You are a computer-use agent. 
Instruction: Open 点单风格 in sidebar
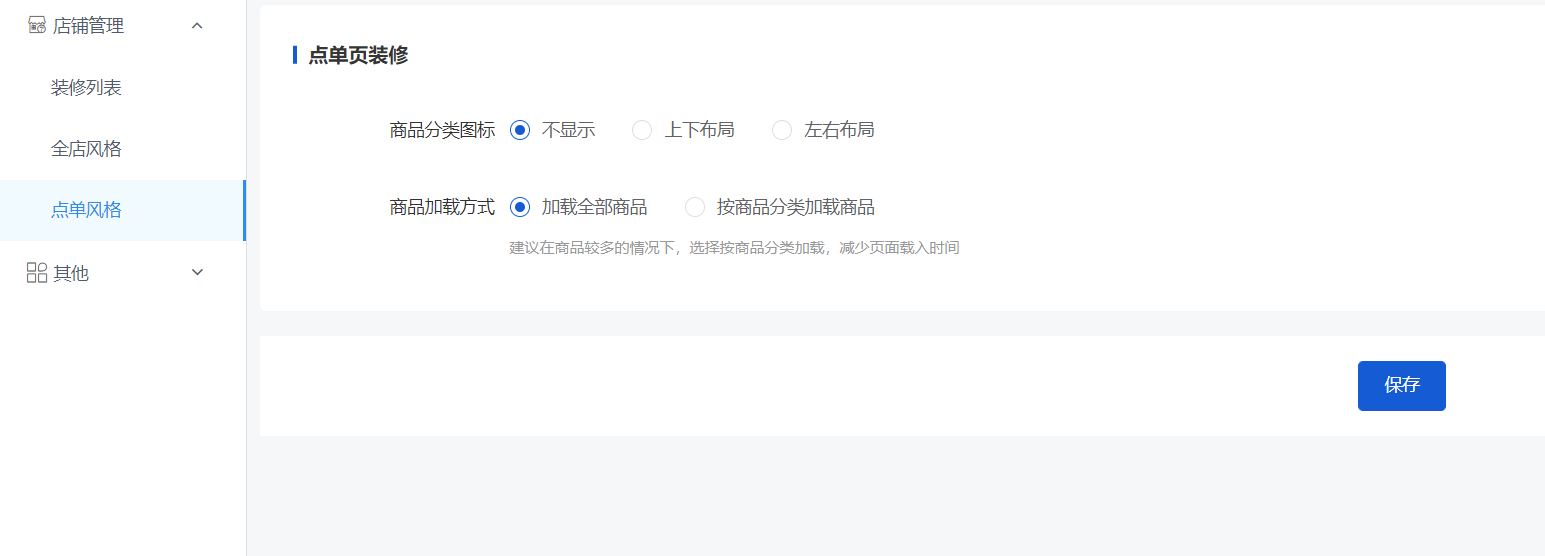pos(86,210)
